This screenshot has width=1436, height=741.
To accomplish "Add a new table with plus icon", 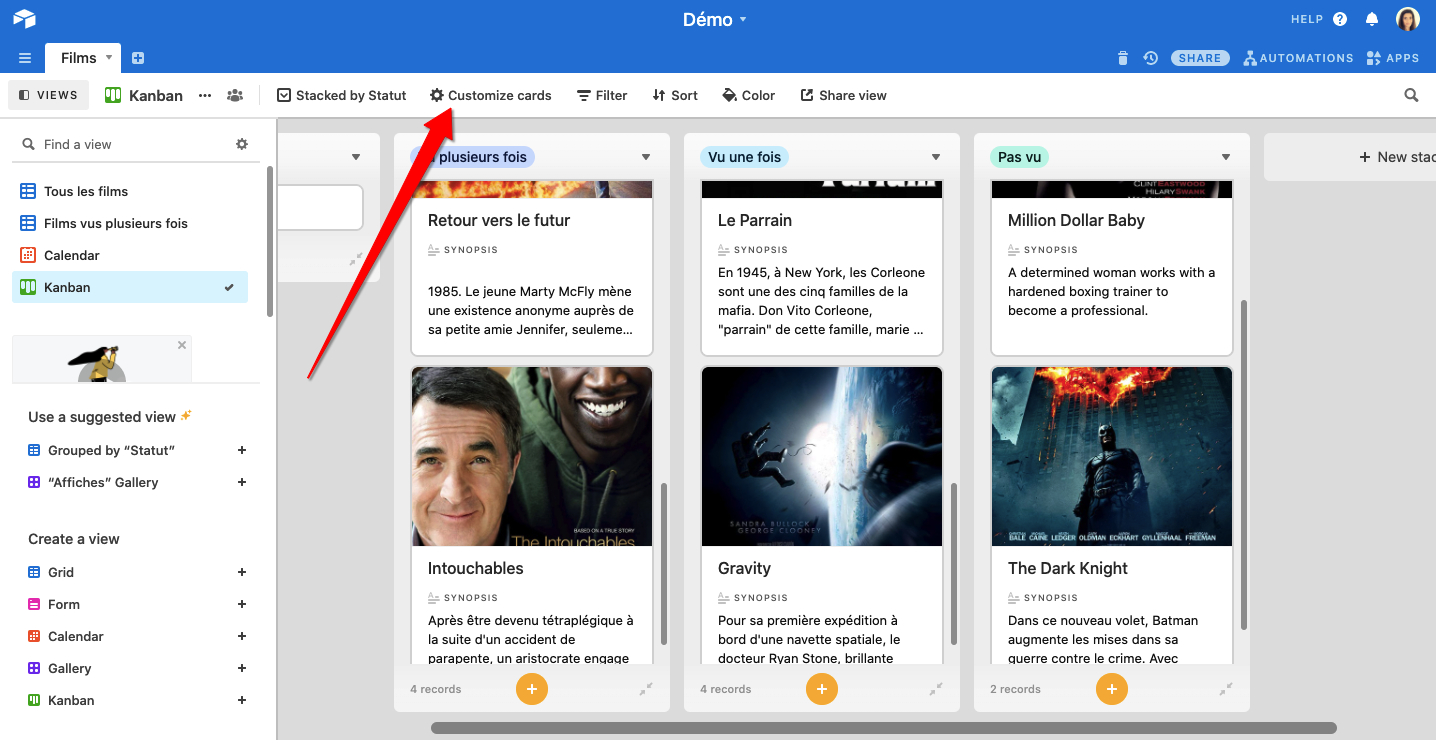I will [138, 58].
